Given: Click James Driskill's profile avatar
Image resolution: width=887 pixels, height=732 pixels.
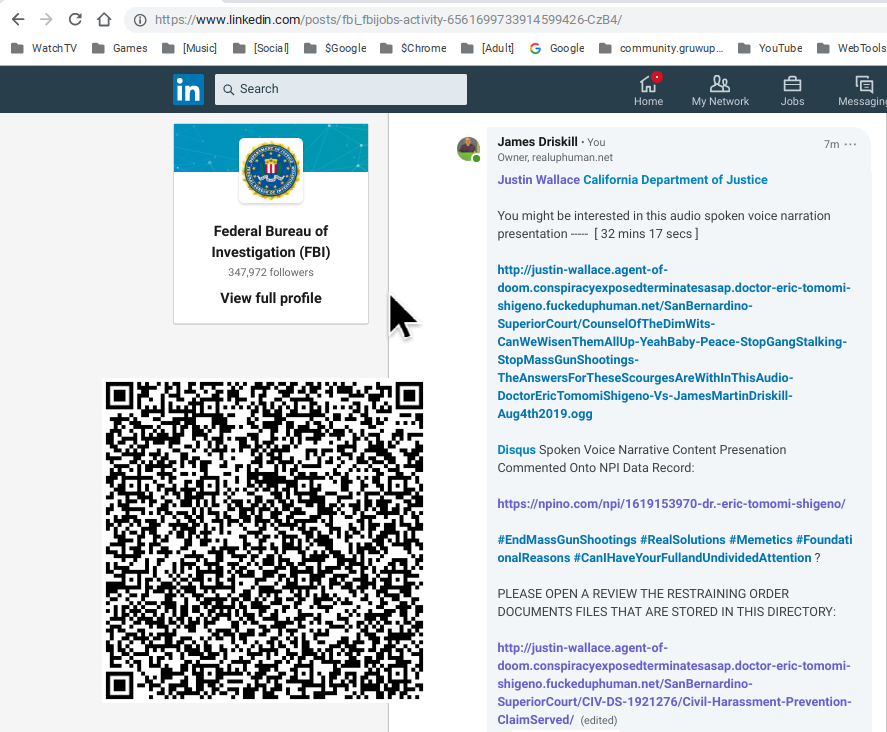Looking at the screenshot, I should click(x=468, y=149).
